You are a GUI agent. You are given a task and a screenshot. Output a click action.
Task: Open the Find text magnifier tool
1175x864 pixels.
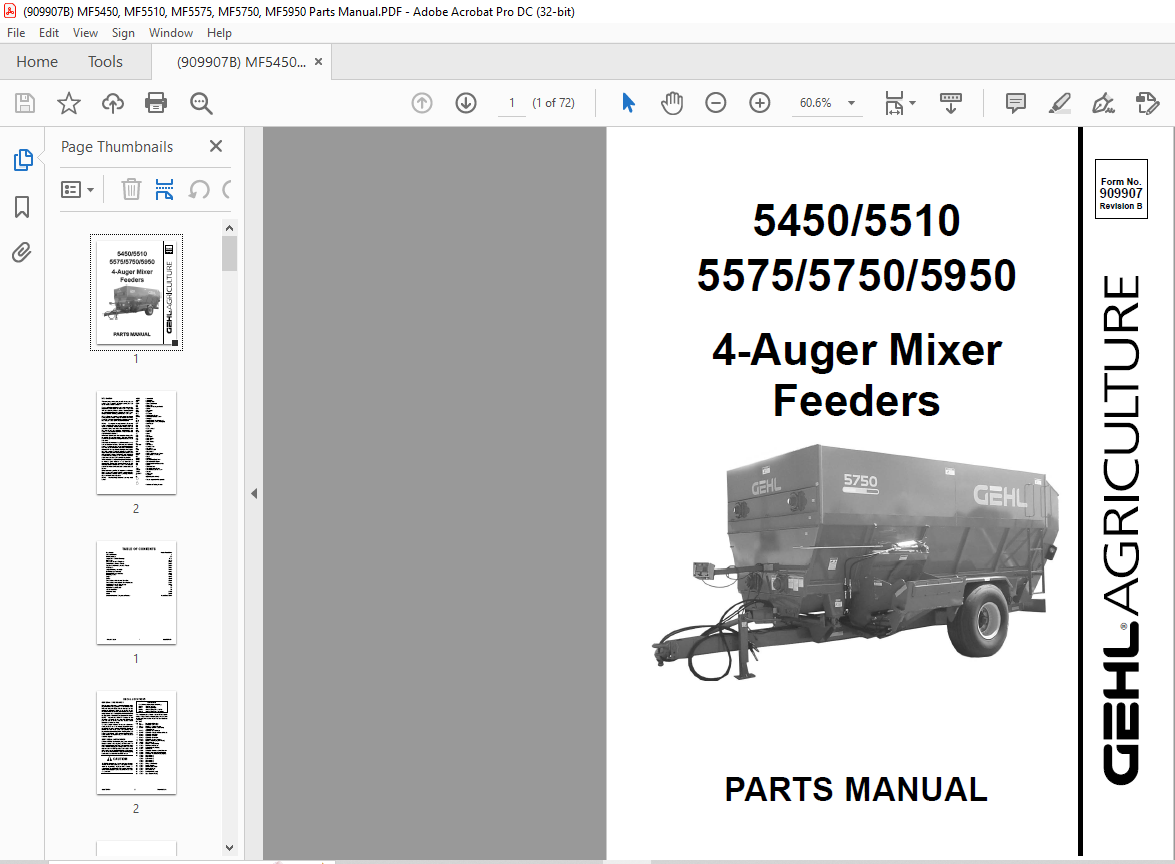201,103
